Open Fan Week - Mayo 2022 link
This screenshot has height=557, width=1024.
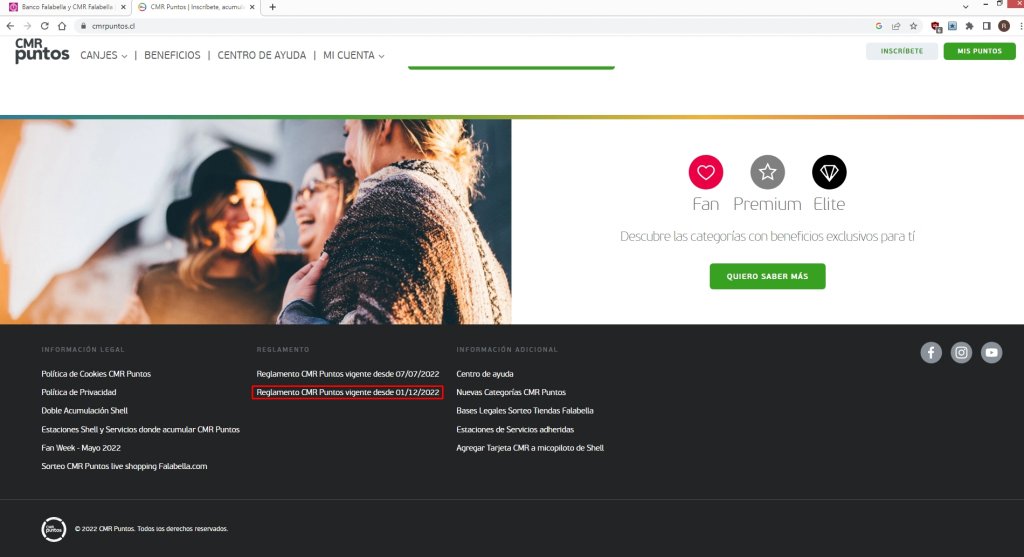(x=81, y=448)
